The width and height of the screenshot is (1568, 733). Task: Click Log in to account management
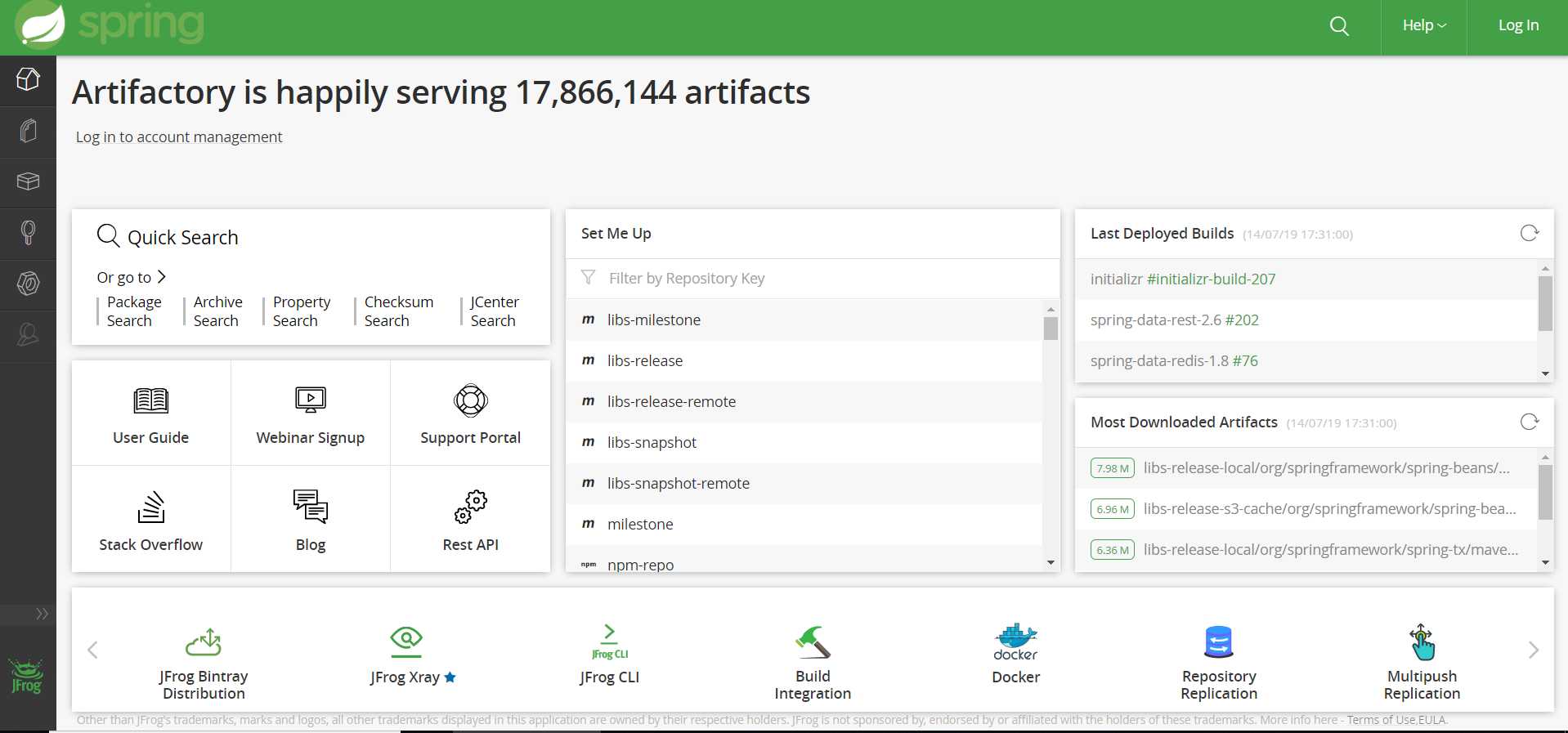[x=179, y=137]
